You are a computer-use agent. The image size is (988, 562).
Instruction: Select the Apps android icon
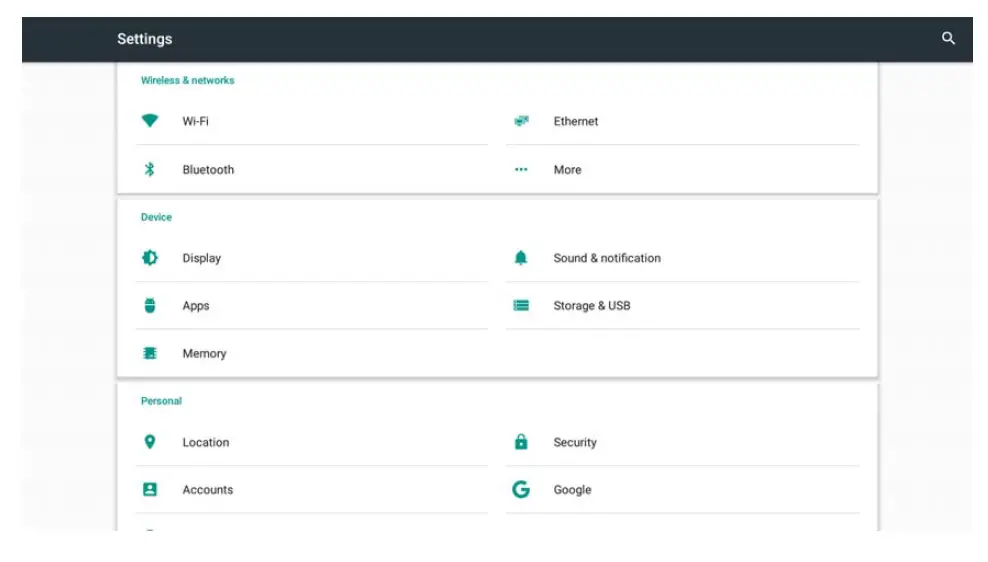pos(150,306)
